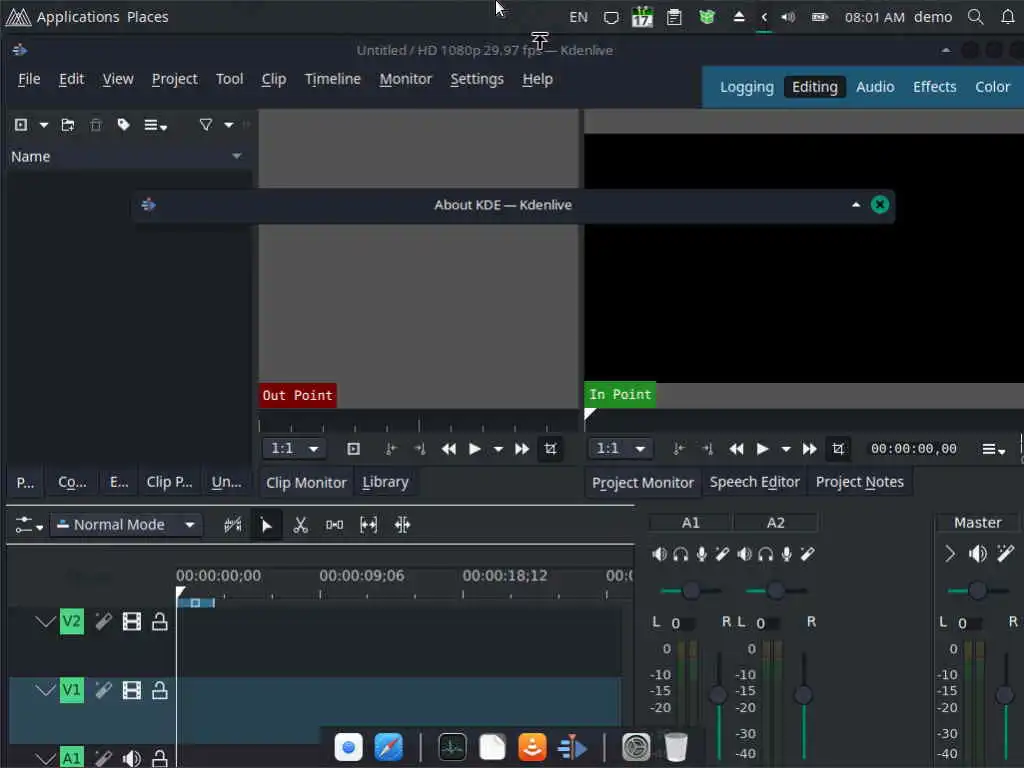Open Master effects wand in audio mixer
Screen dimensions: 1024x768
tap(1005, 554)
